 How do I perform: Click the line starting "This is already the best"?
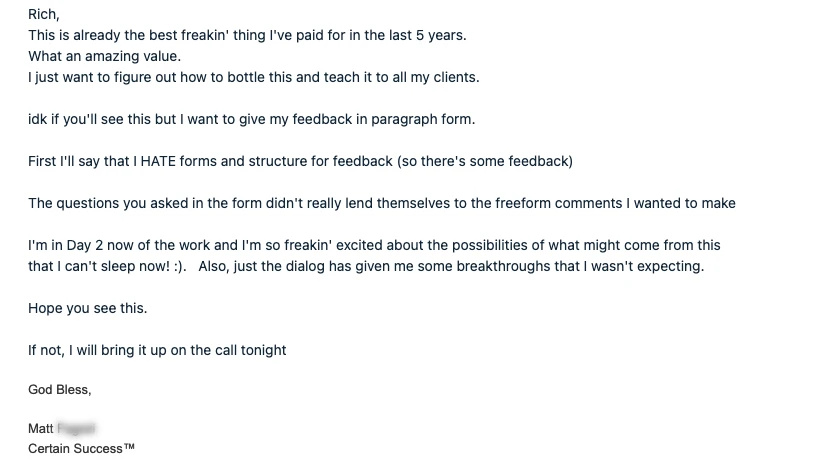point(247,35)
